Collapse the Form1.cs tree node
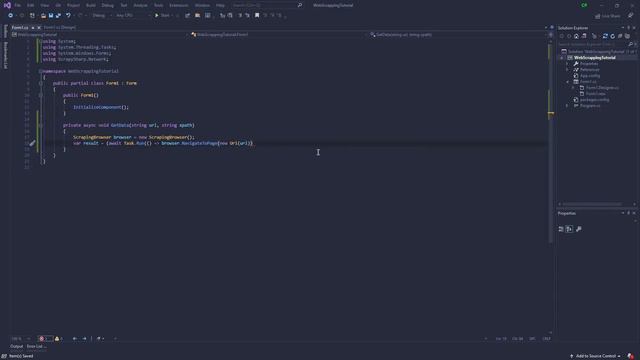This screenshot has width=640, height=360. [x=567, y=82]
